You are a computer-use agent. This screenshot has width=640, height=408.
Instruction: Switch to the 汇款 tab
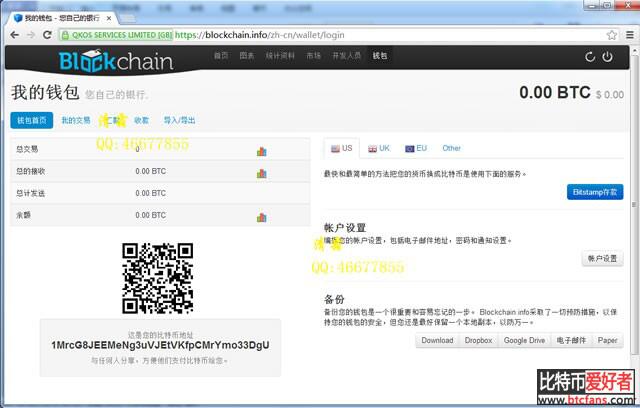pos(113,120)
